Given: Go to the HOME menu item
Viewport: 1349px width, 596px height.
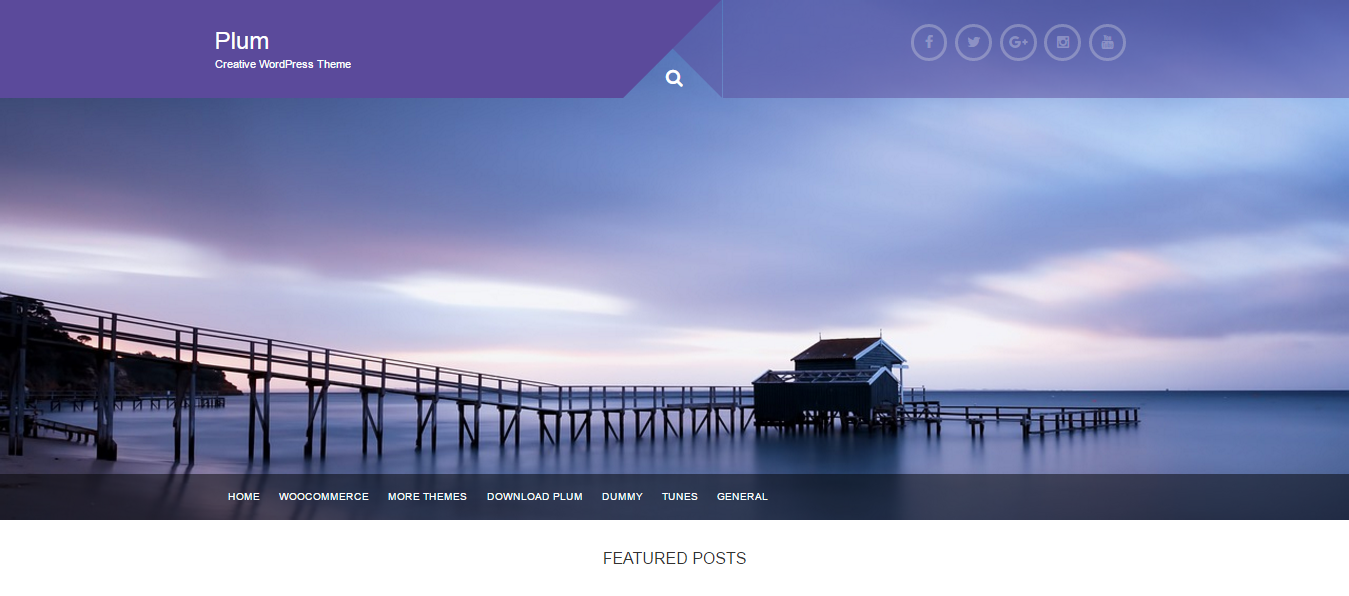Looking at the screenshot, I should pos(244,497).
